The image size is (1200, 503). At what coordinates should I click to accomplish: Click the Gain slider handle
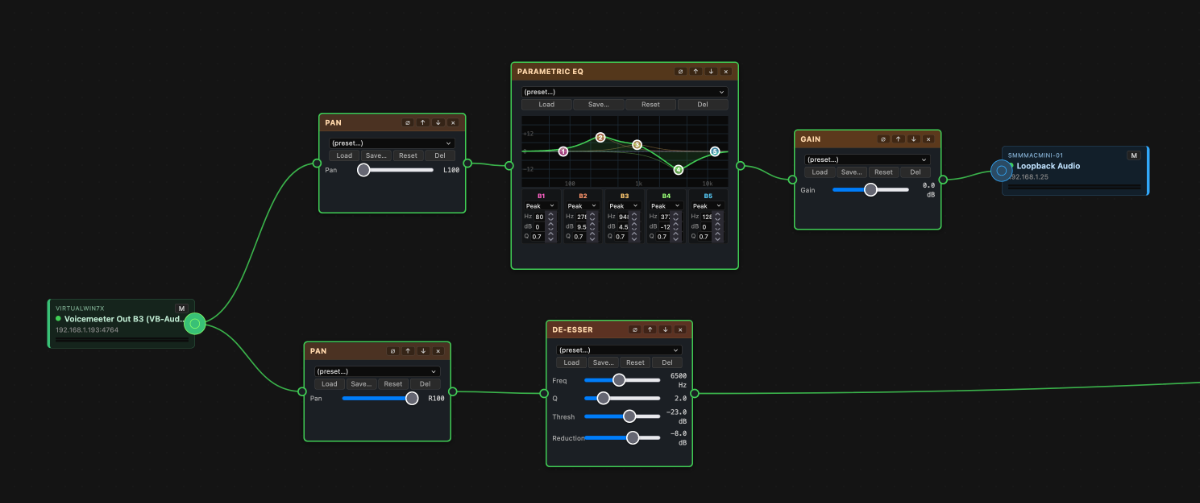tap(870, 189)
